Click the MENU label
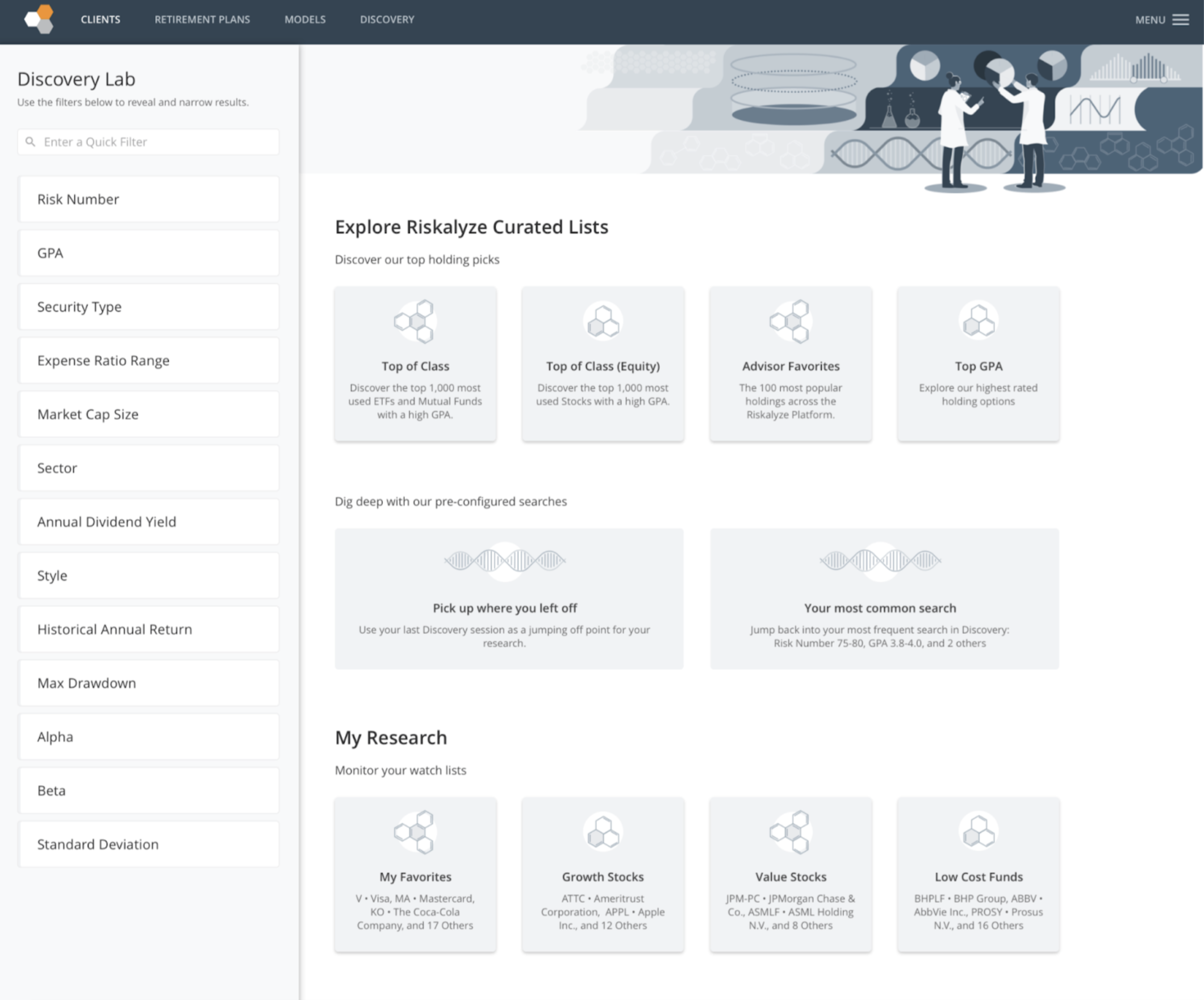 click(1150, 20)
